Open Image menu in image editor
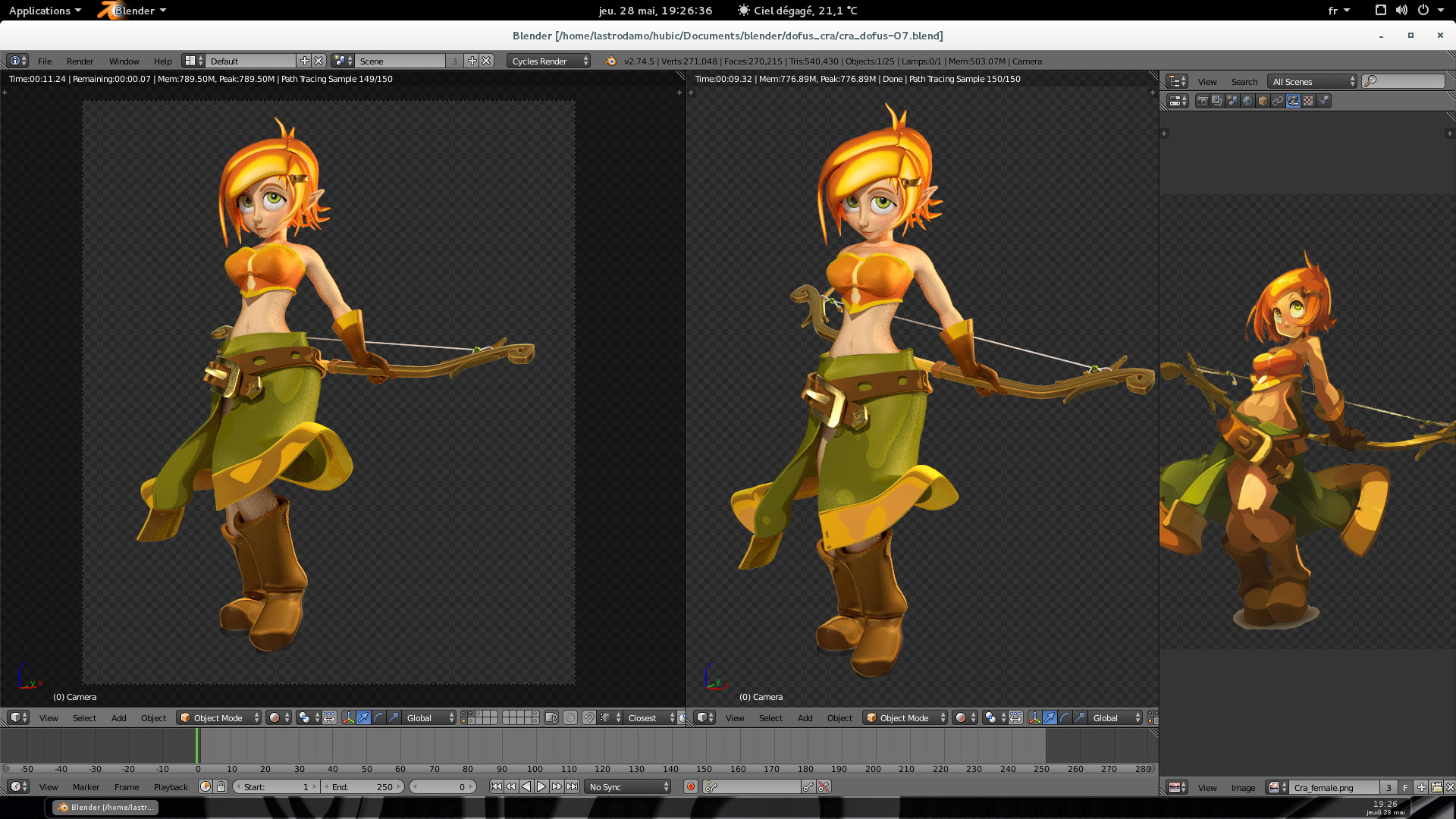The height and width of the screenshot is (819, 1456). pyautogui.click(x=1243, y=788)
